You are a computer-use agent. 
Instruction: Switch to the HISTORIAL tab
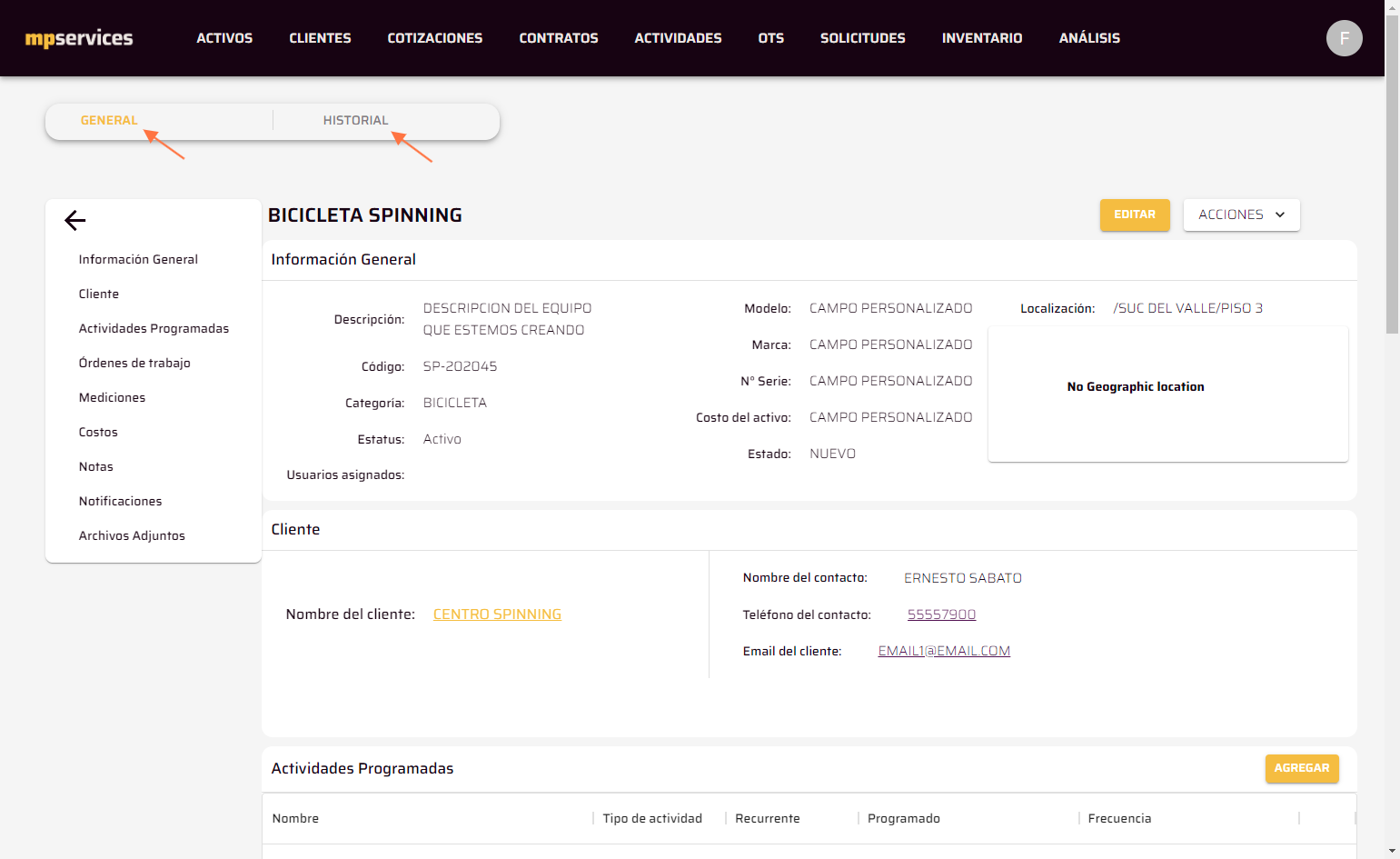355,120
